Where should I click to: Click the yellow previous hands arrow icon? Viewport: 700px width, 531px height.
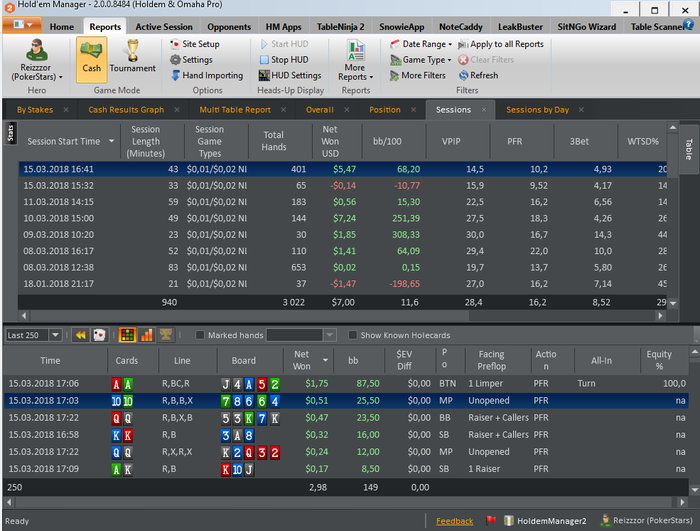(x=80, y=335)
